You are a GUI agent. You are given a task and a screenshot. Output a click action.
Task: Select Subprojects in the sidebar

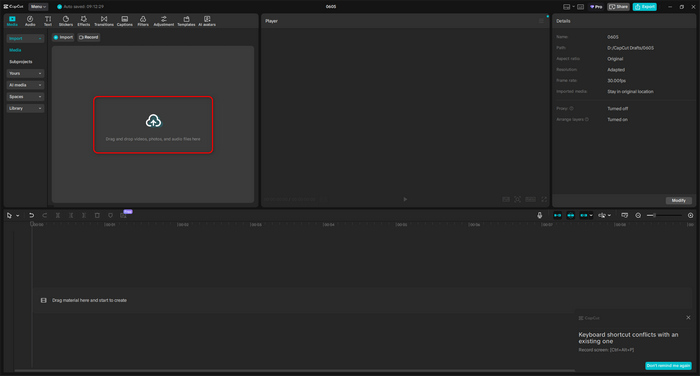[x=21, y=62]
